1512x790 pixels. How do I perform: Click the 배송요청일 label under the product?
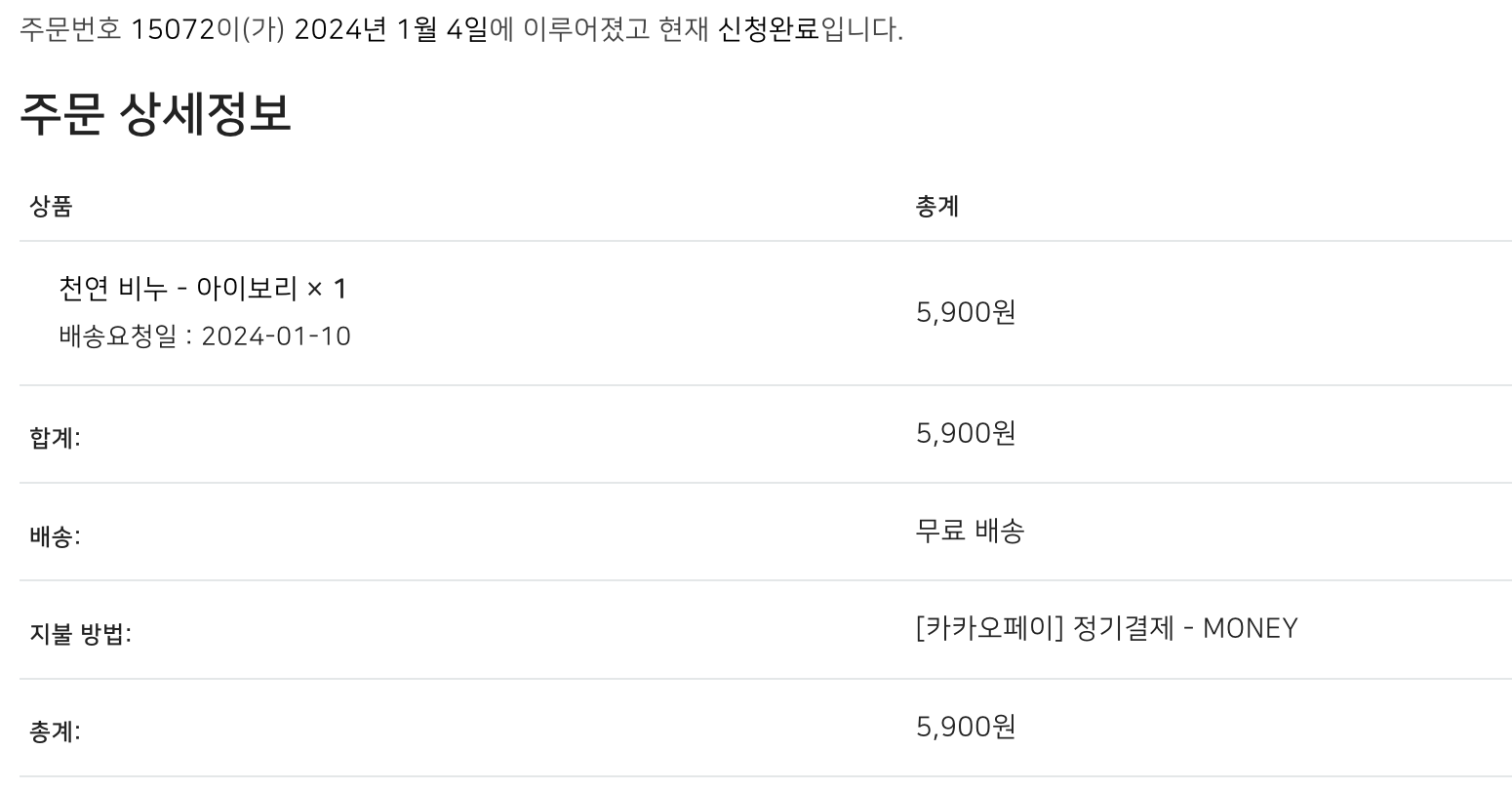tap(118, 336)
